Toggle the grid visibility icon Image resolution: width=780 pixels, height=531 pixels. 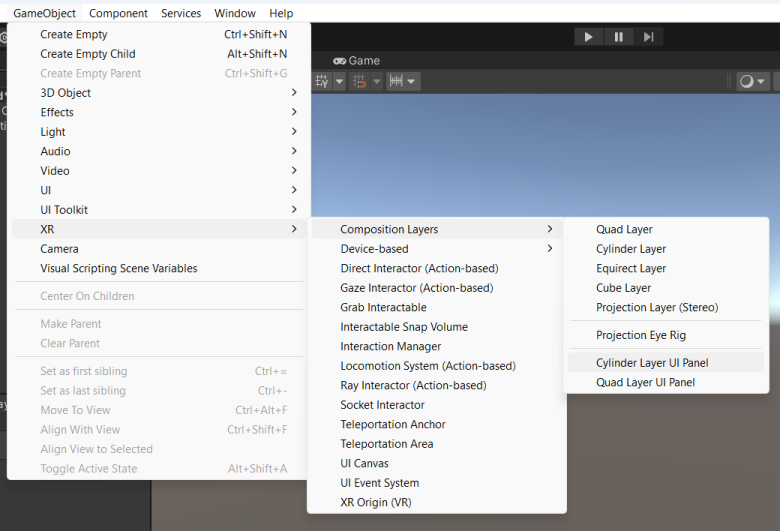click(x=322, y=81)
